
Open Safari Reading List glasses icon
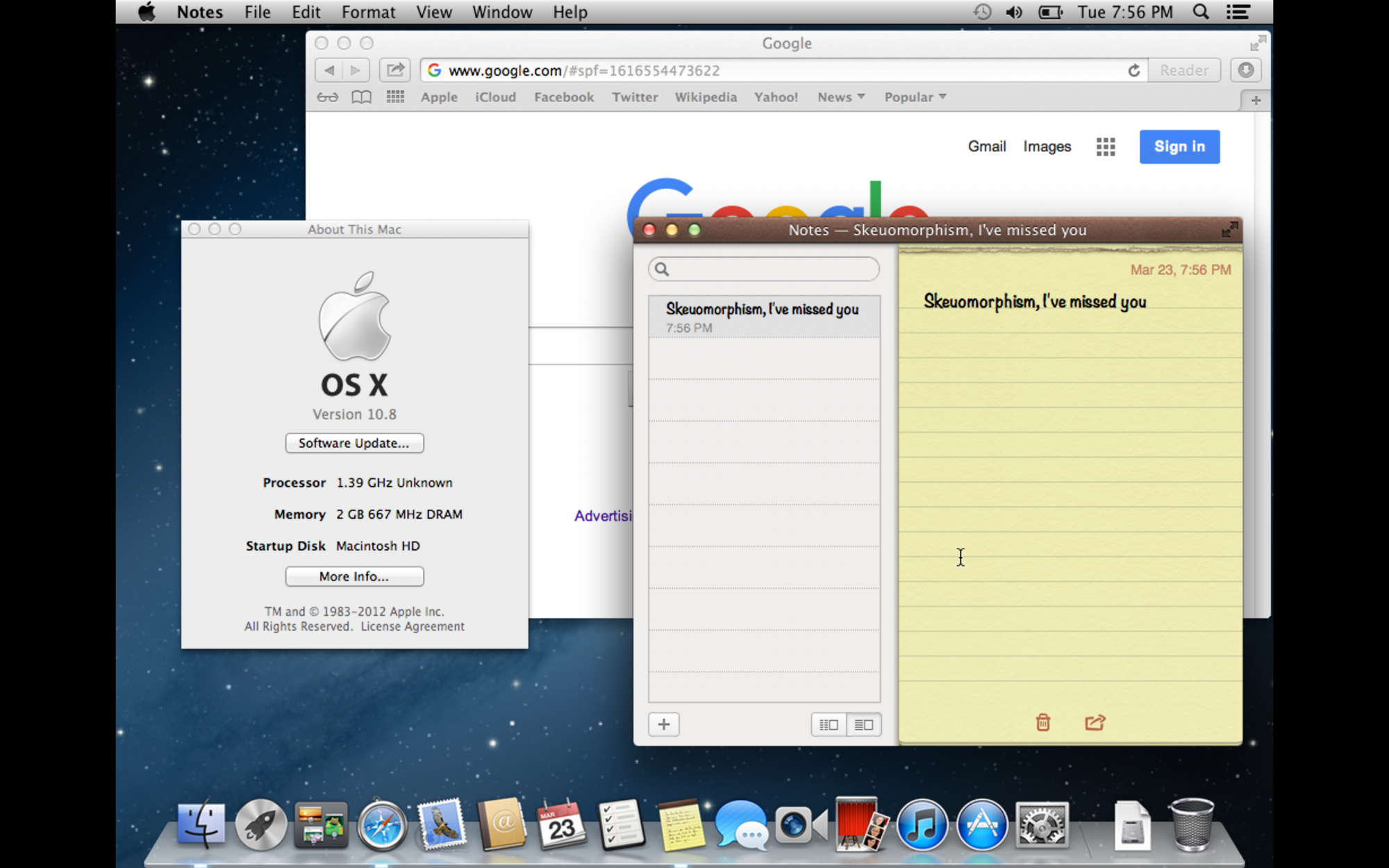click(x=328, y=97)
